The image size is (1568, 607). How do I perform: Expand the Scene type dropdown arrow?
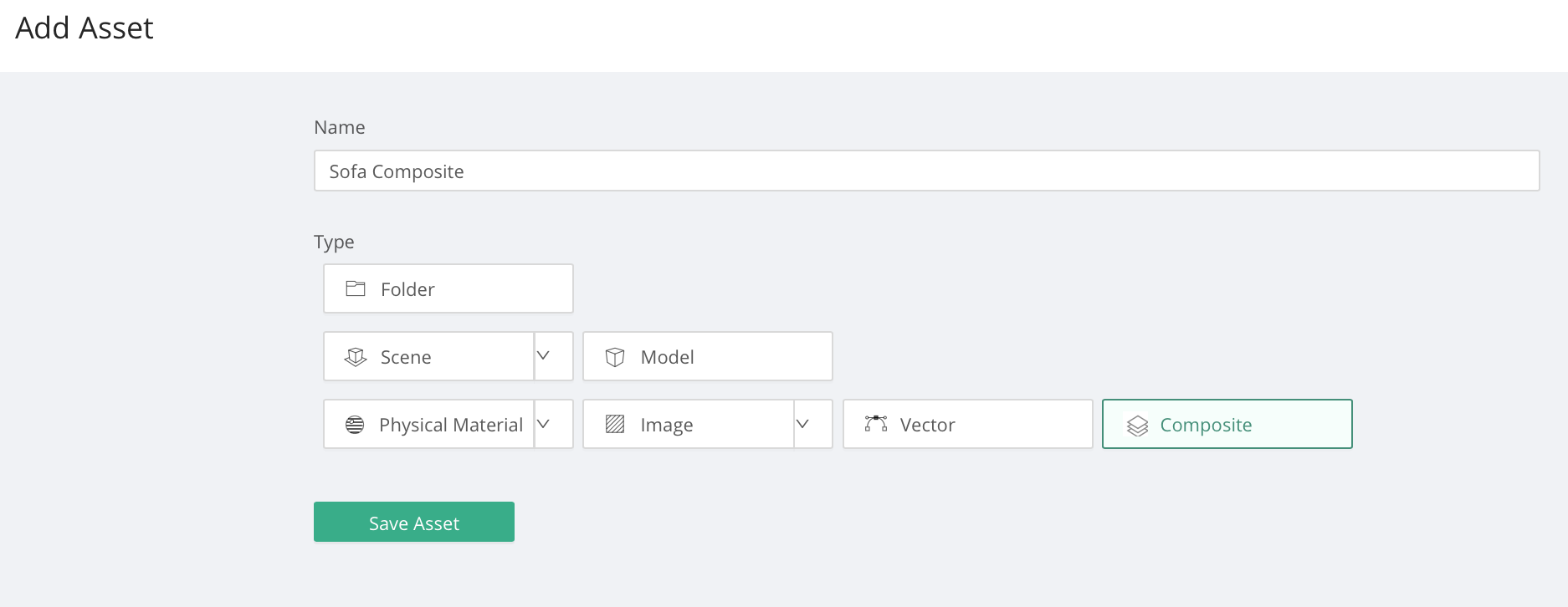click(544, 356)
